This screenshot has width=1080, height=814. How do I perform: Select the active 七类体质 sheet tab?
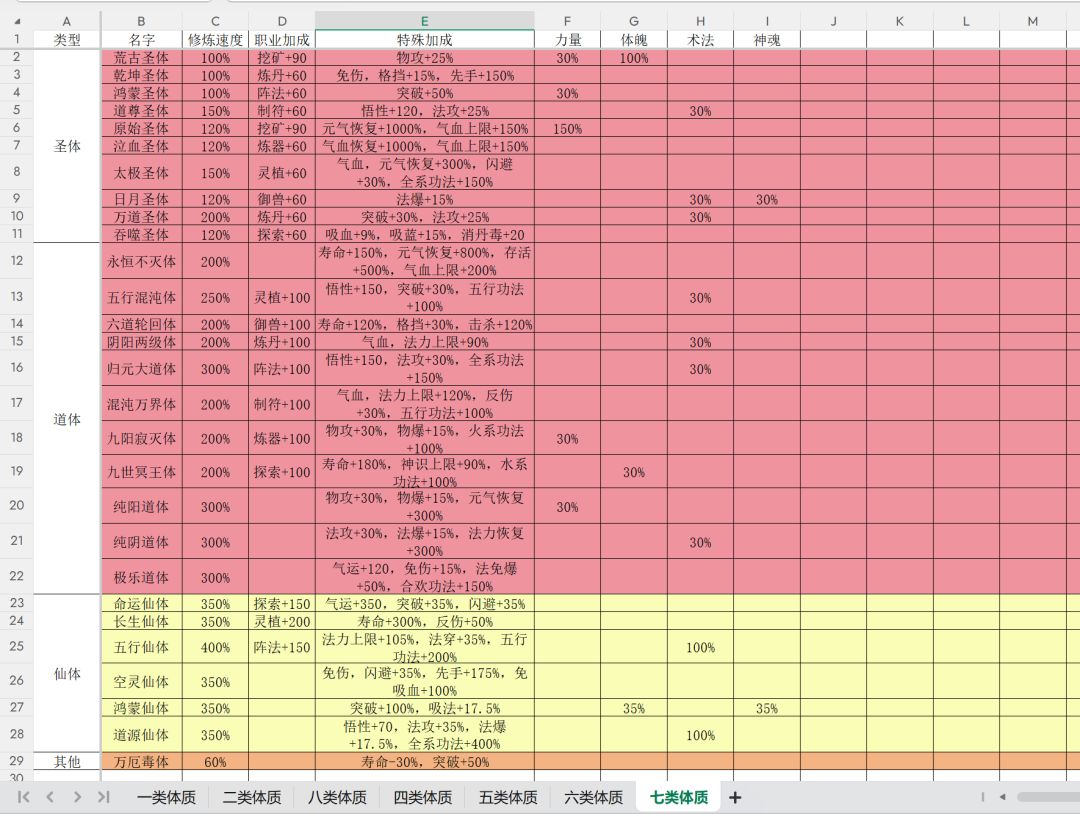pos(679,797)
